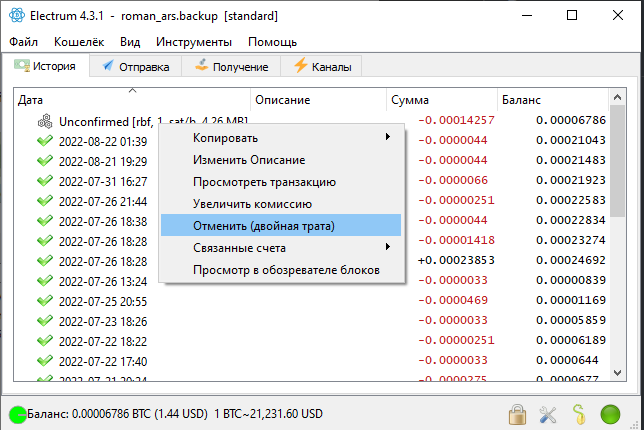
Task: Switch to the Каналы tab
Action: click(322, 67)
